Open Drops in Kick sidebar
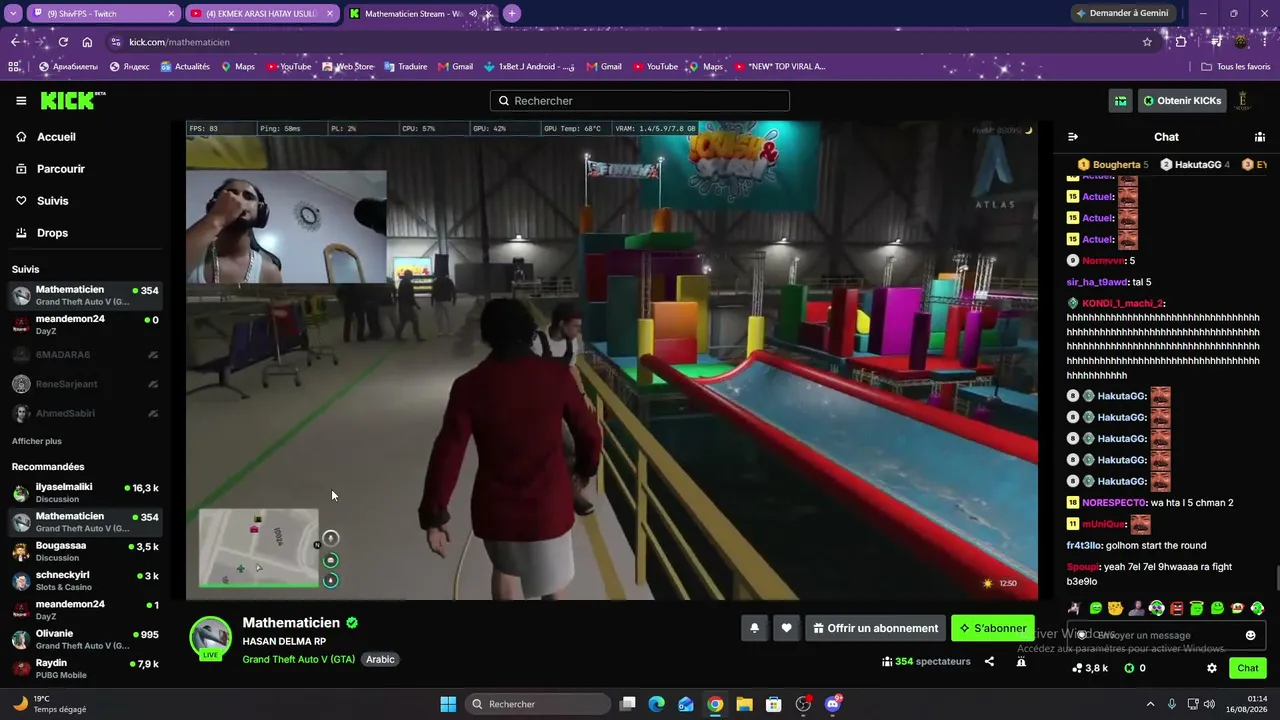 42,233
